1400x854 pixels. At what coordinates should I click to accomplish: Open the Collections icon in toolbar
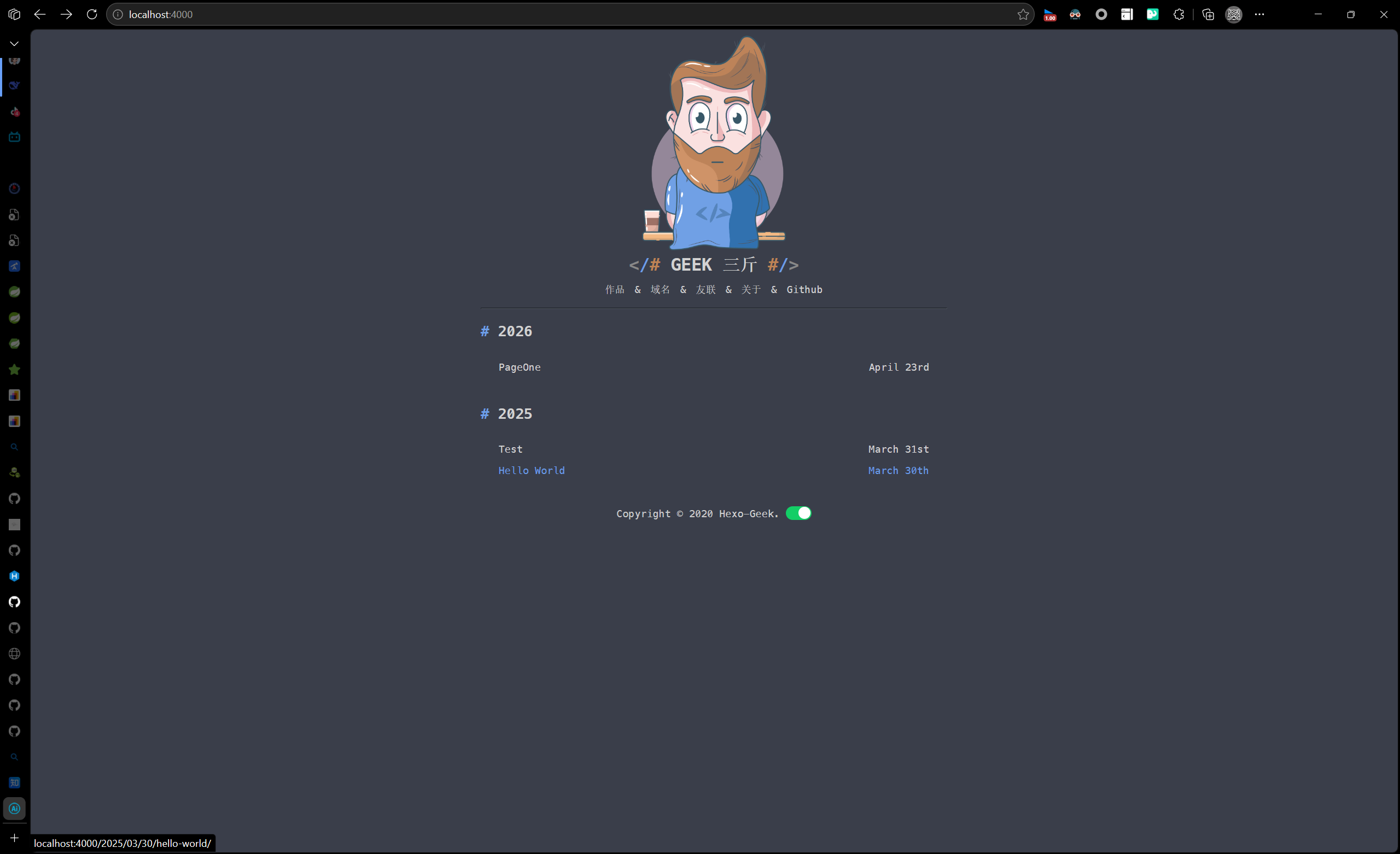[x=1208, y=14]
